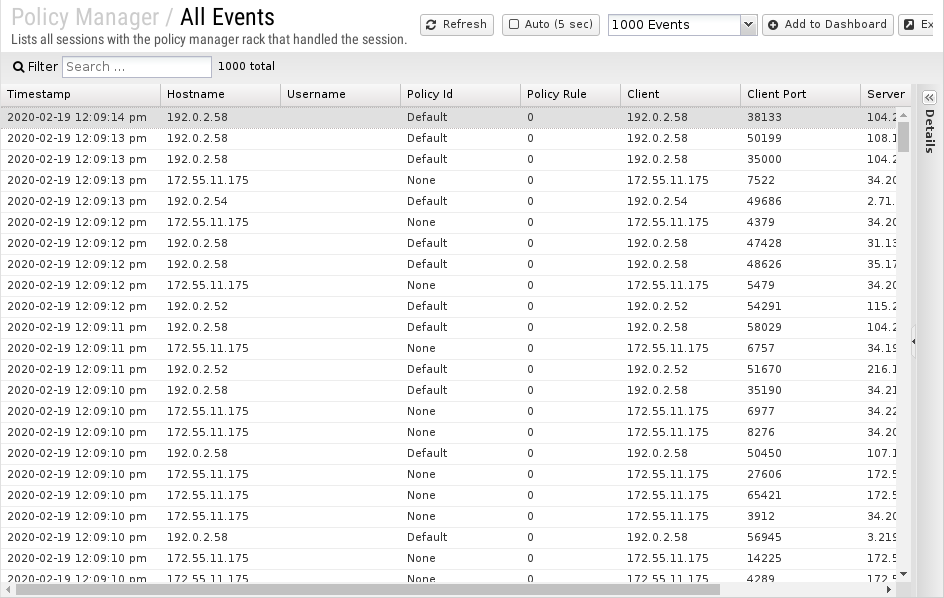Sort by Client column header
This screenshot has width=944, height=598.
coord(680,95)
